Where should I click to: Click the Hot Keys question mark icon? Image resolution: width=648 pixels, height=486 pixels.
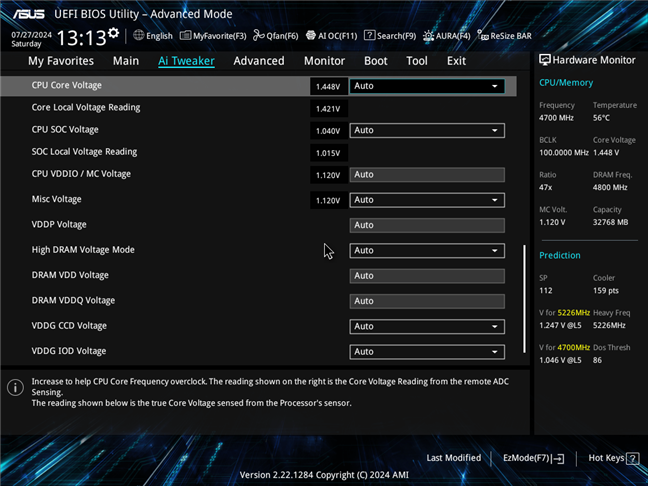click(x=632, y=458)
